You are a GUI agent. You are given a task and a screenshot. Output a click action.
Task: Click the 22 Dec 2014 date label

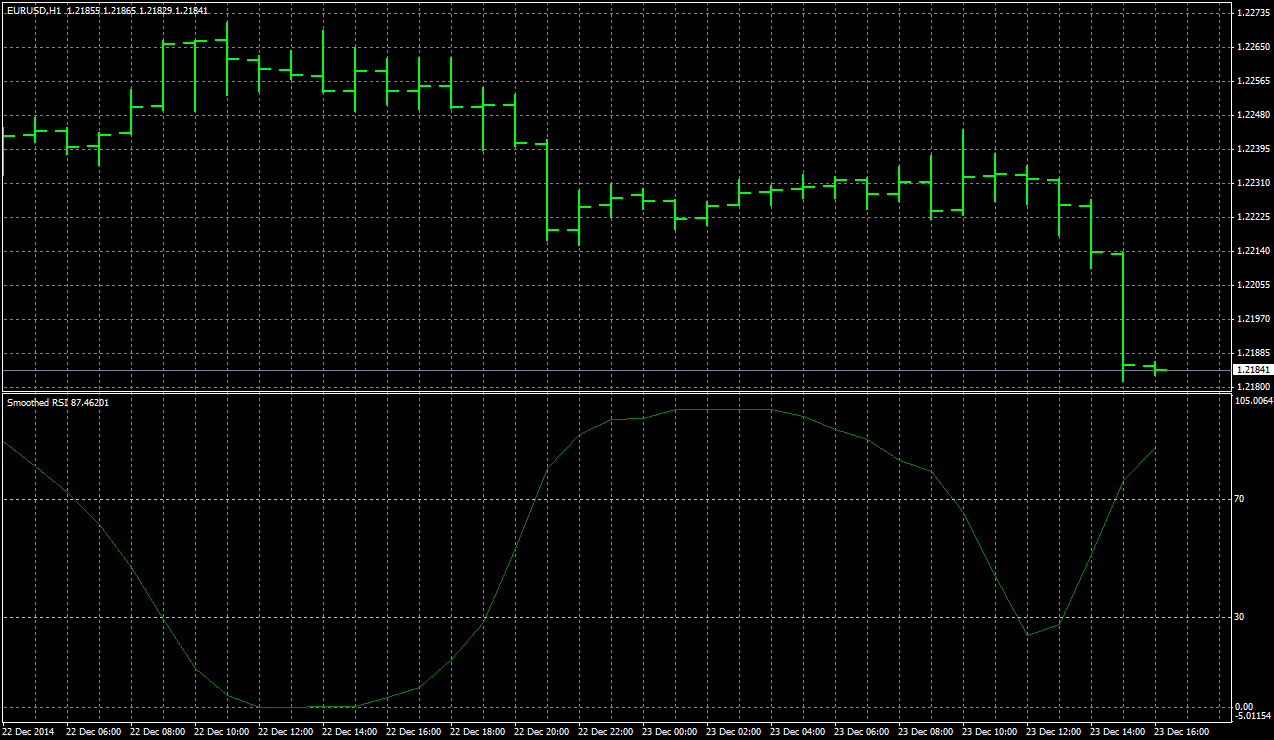pyautogui.click(x=26, y=732)
